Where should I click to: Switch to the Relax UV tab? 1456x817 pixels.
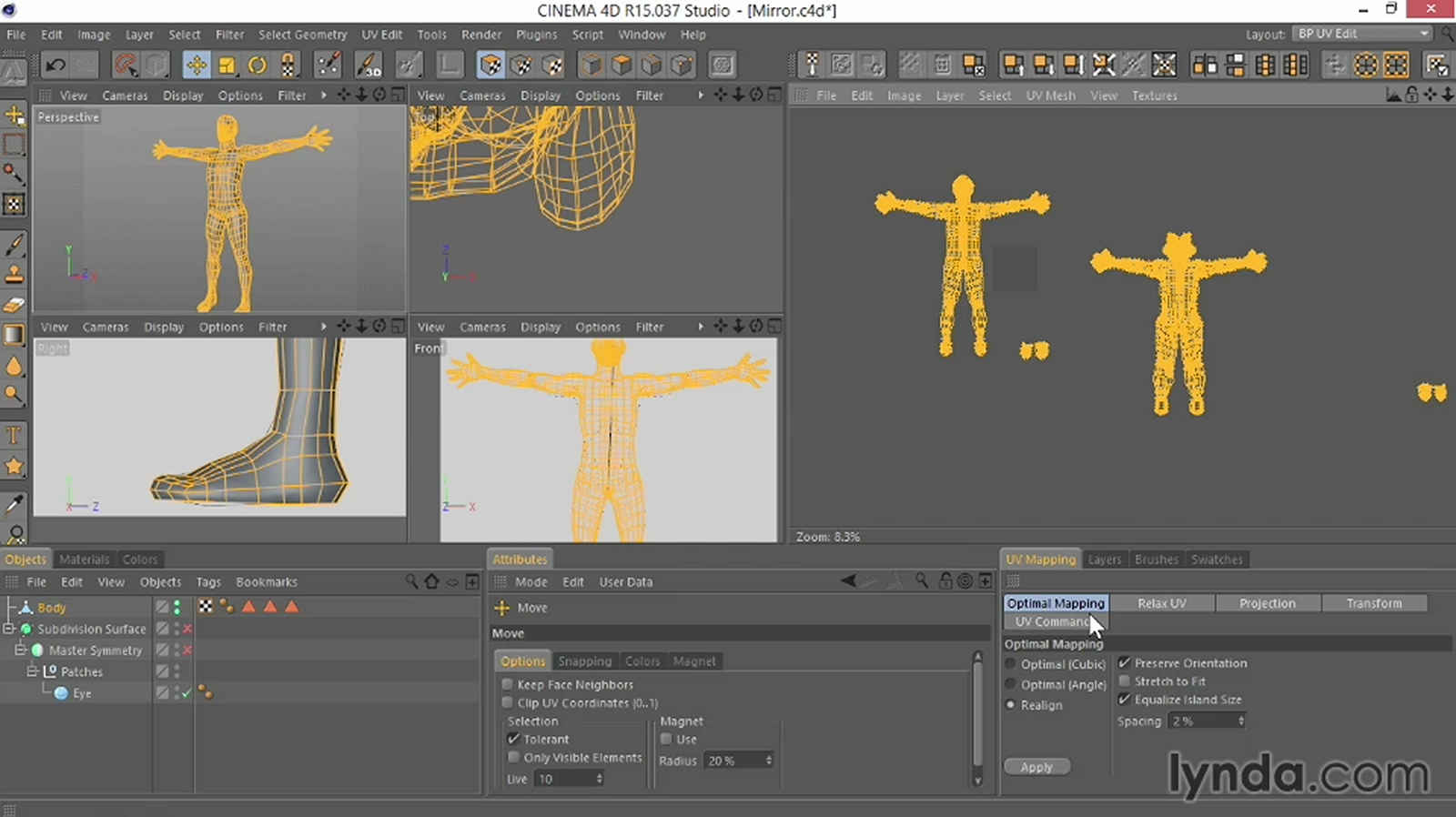click(x=1161, y=603)
